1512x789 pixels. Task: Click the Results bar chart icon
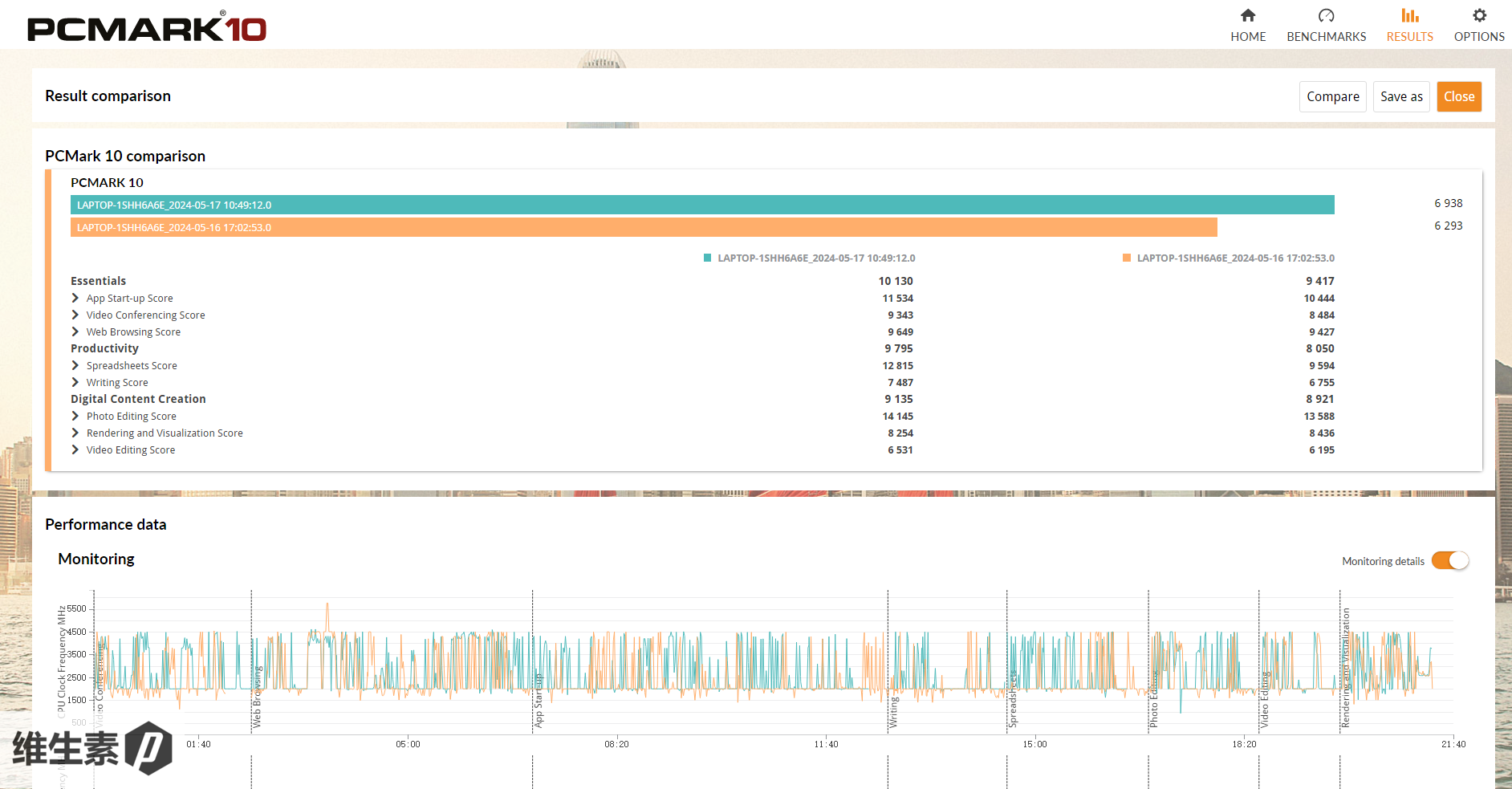coord(1409,16)
